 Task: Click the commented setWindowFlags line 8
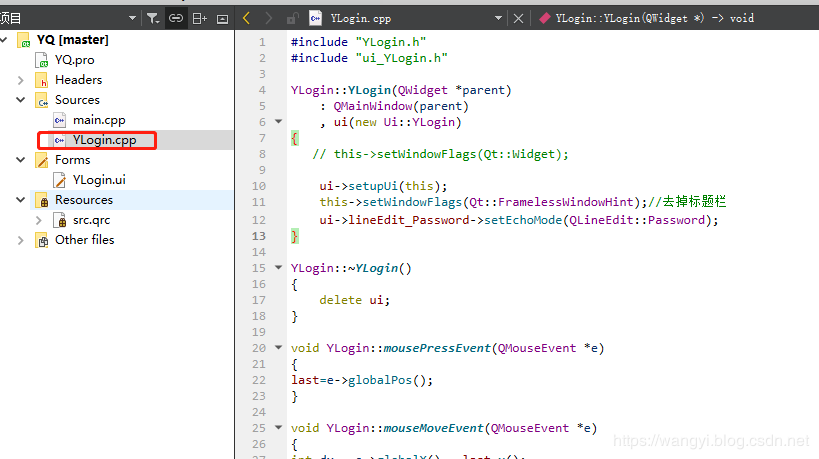pos(440,154)
